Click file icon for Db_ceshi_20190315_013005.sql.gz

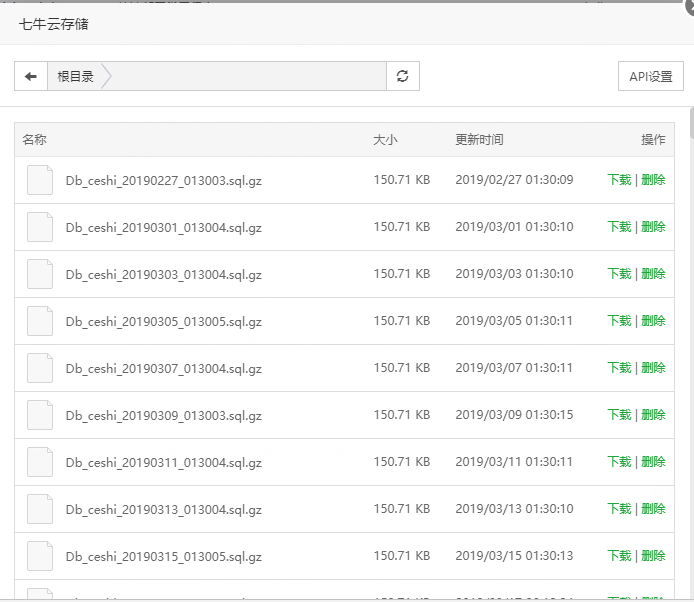pyautogui.click(x=40, y=556)
